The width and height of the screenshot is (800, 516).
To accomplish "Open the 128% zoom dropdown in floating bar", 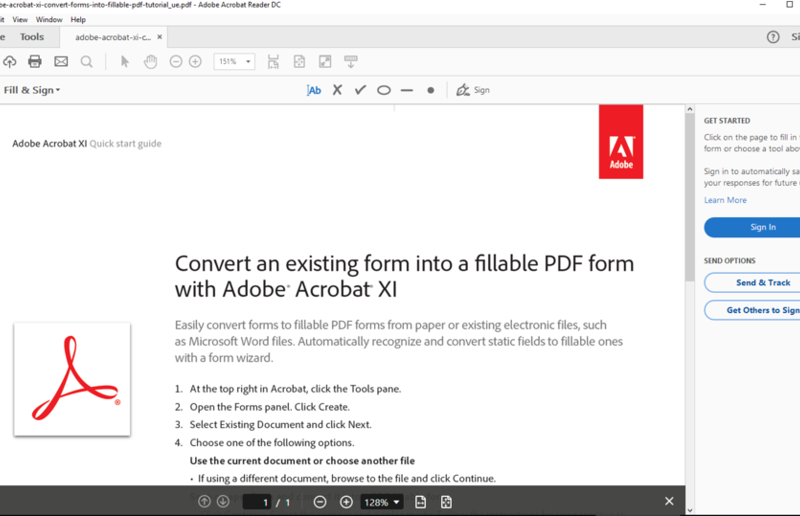I will pyautogui.click(x=382, y=502).
